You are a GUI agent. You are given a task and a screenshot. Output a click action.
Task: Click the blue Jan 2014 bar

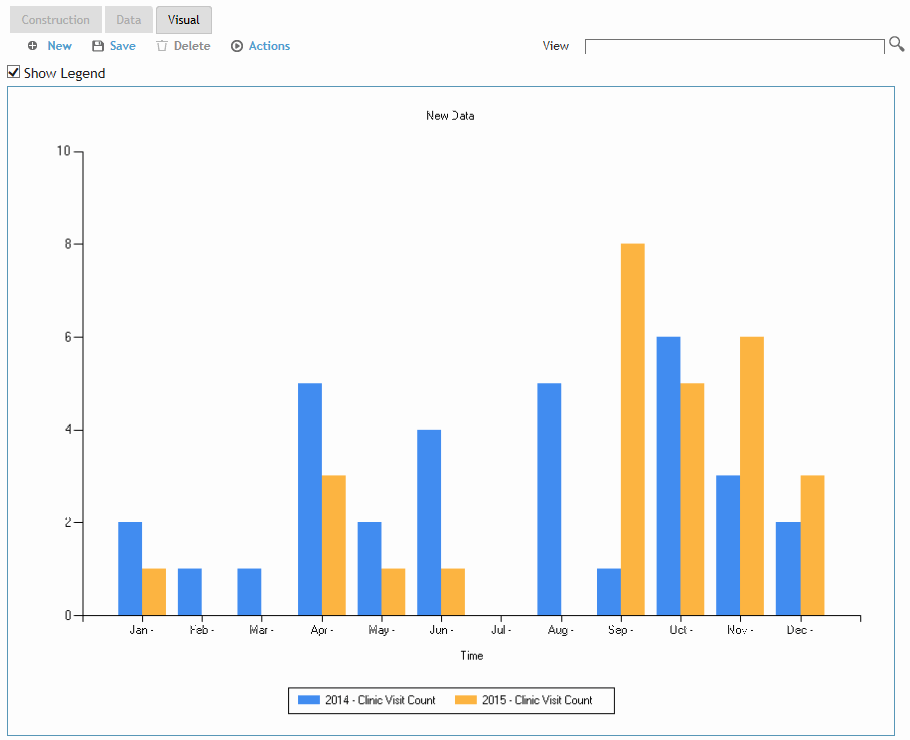point(130,569)
